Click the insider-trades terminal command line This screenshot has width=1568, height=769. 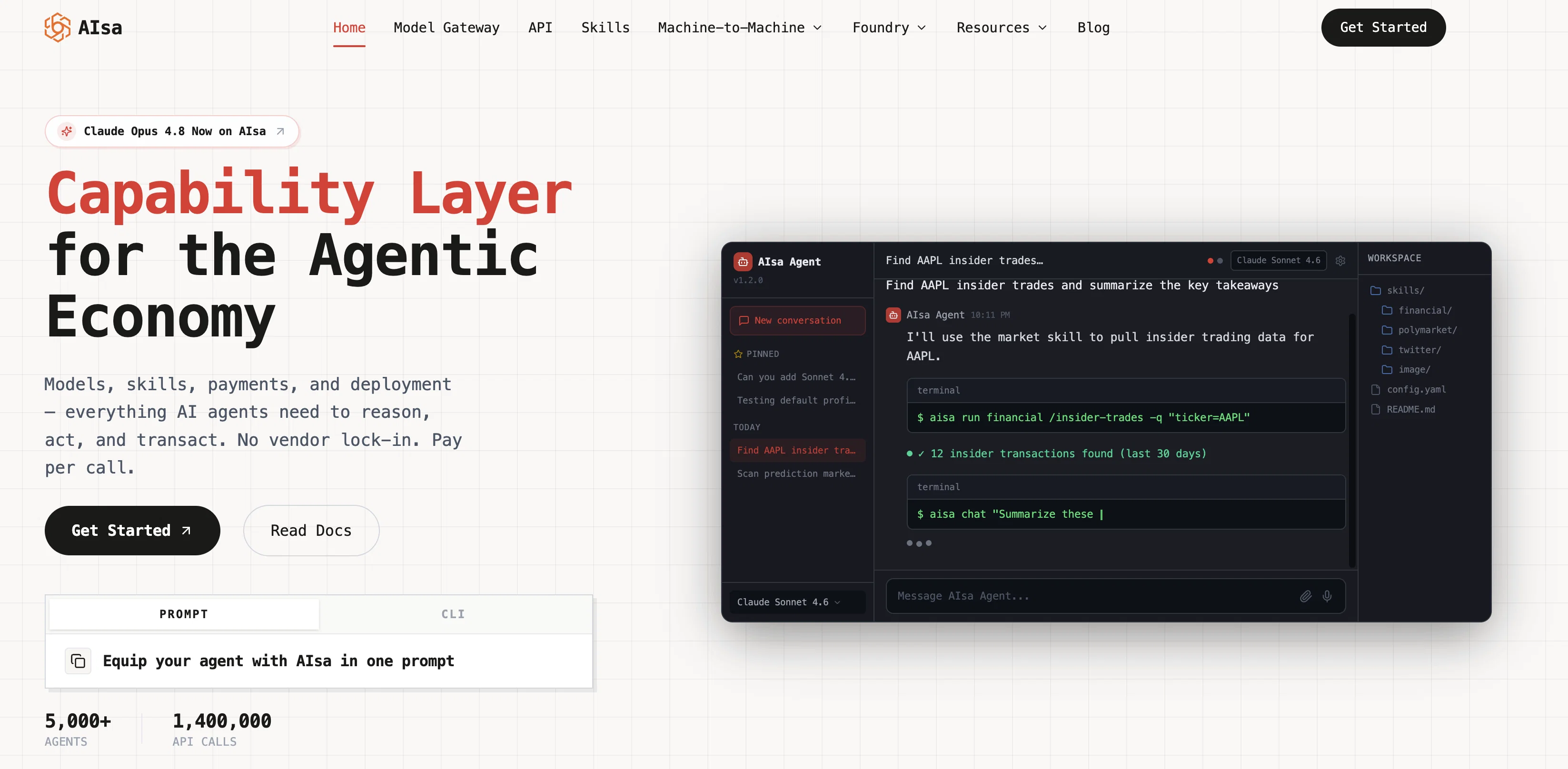1083,417
